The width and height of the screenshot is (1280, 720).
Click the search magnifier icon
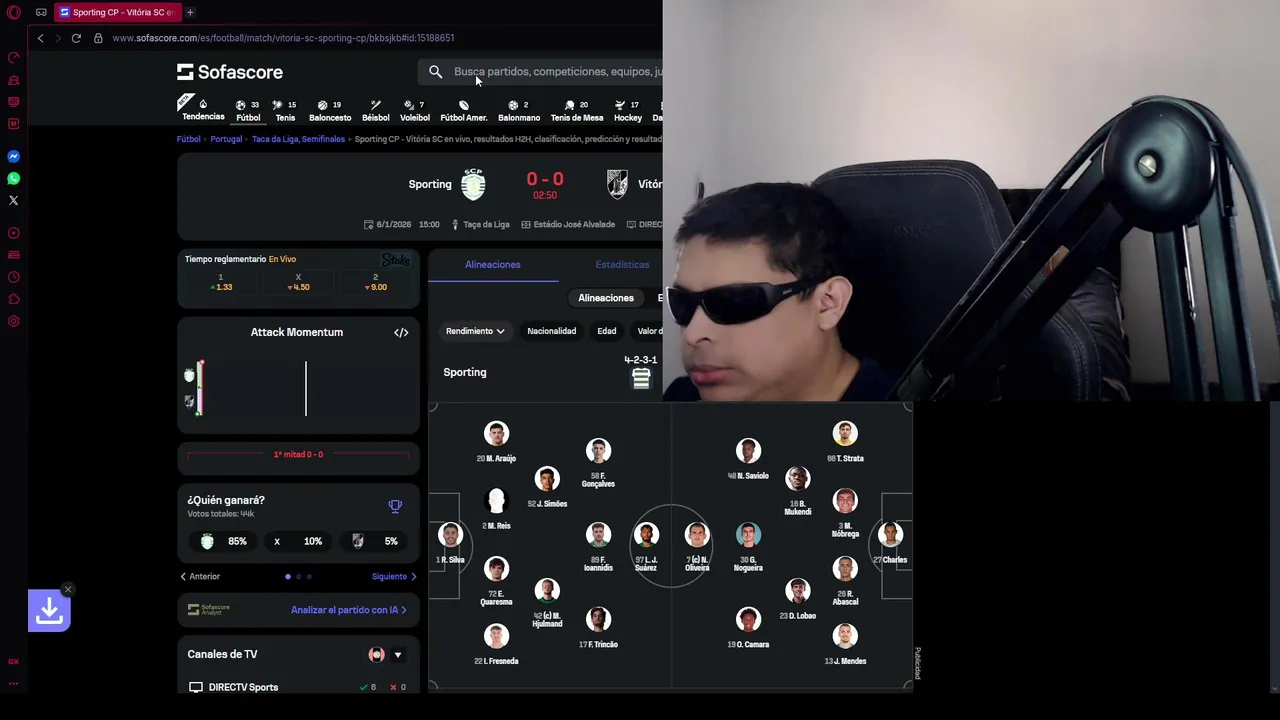tap(435, 72)
